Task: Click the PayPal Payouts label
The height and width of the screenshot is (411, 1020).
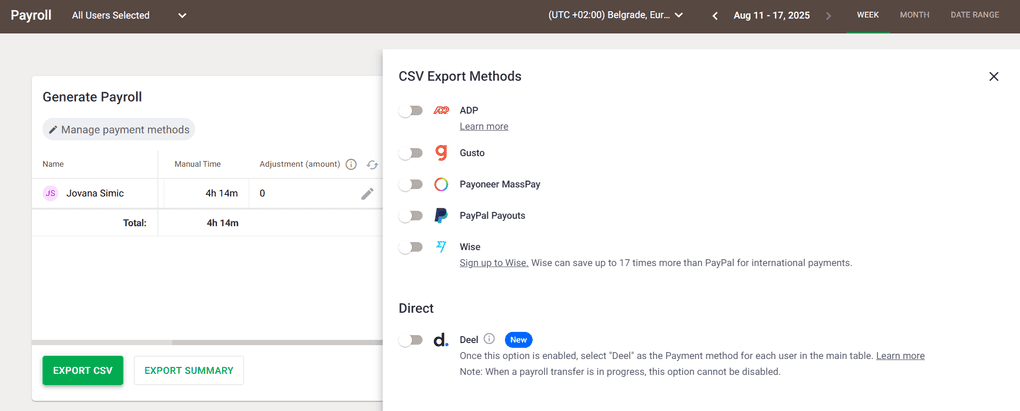Action: tap(492, 216)
